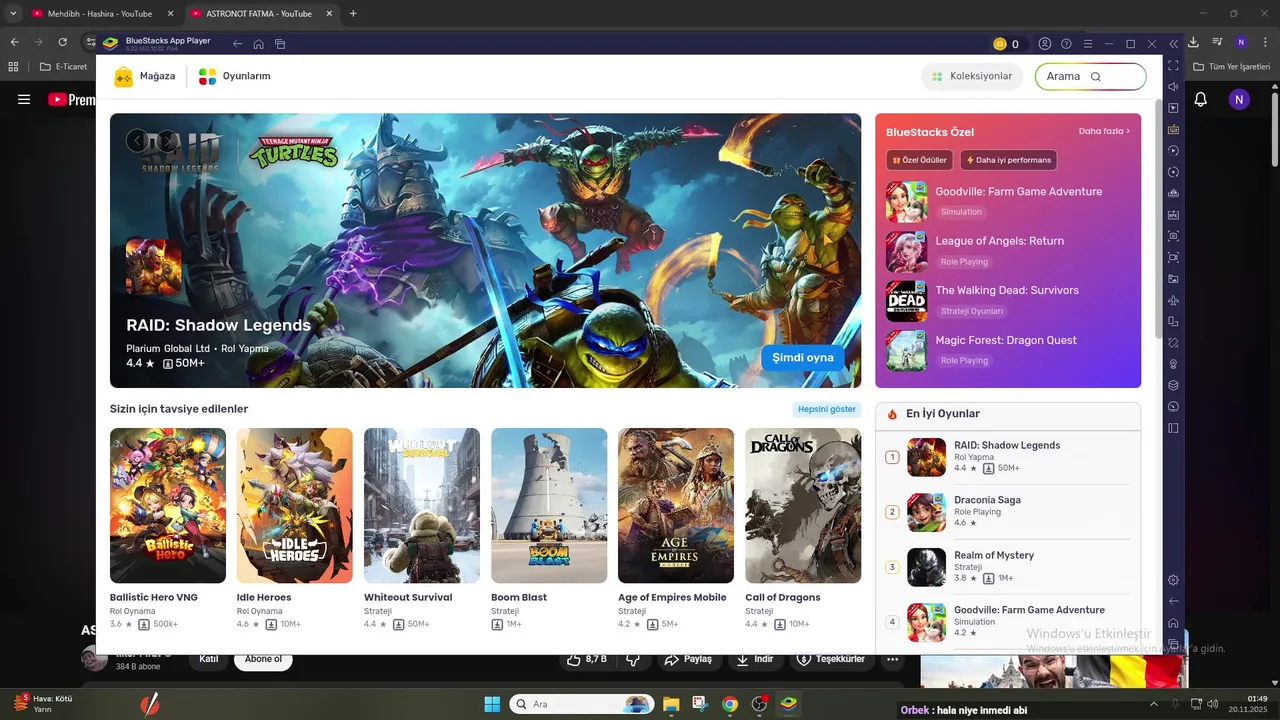Open Goodville in the BlueStacks Özel list
1280x720 pixels.
coord(1008,202)
